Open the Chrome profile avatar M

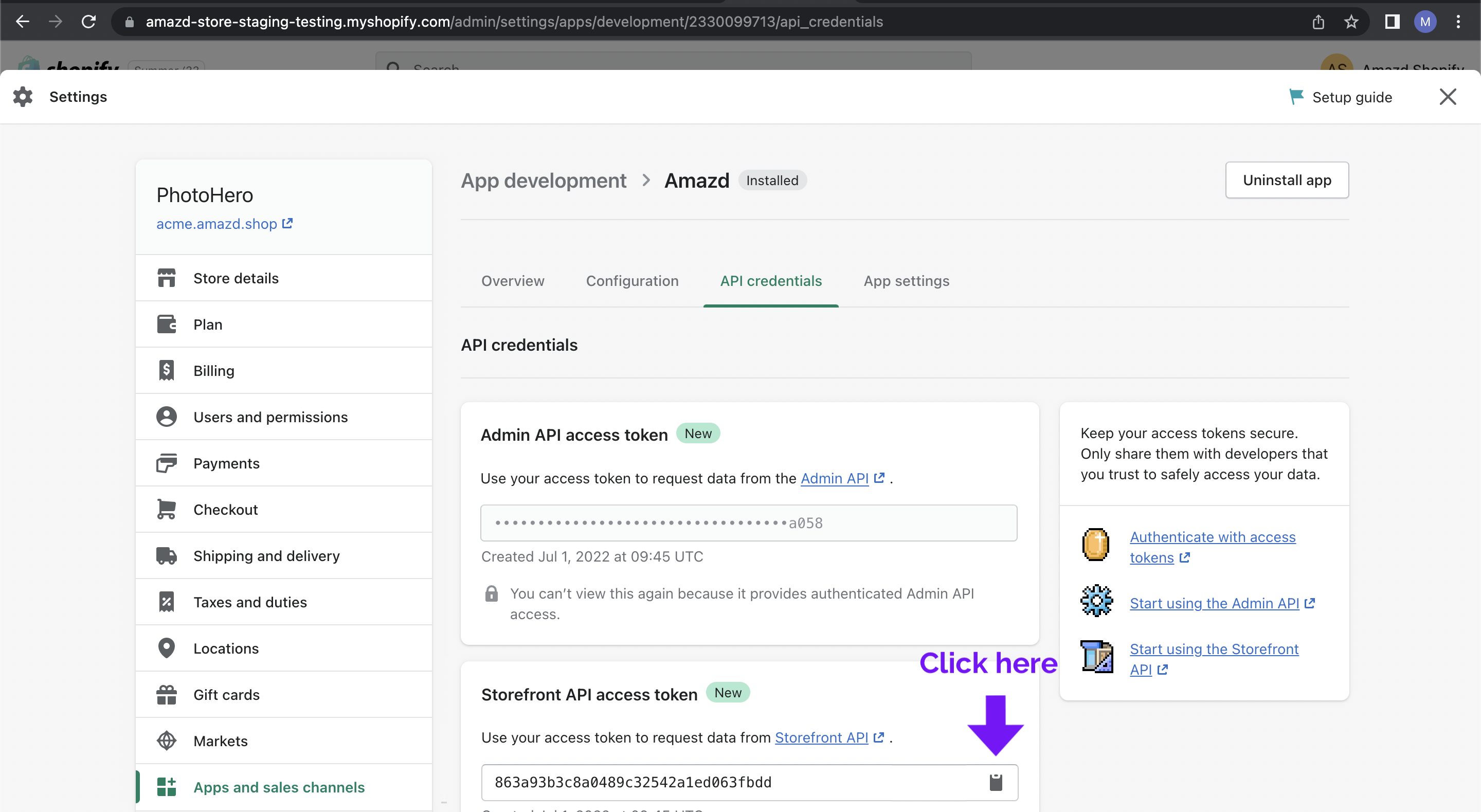point(1424,22)
